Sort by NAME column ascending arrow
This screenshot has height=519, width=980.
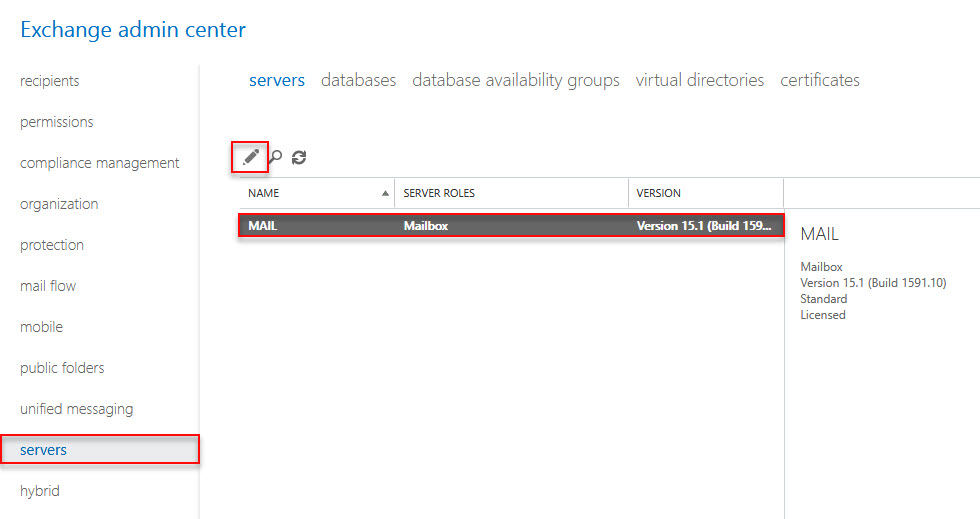[x=385, y=193]
